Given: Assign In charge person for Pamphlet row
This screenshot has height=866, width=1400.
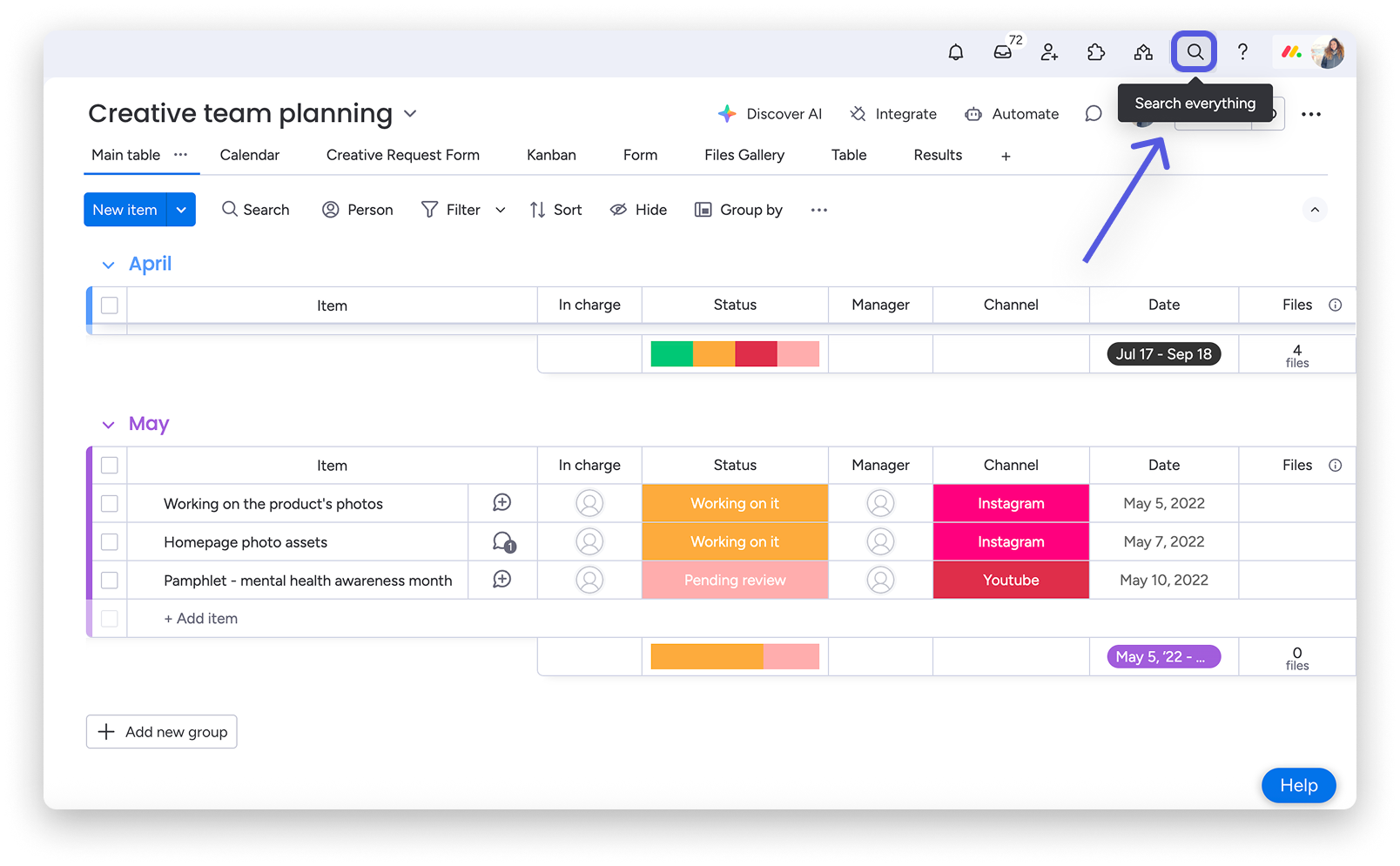Looking at the screenshot, I should 589,581.
